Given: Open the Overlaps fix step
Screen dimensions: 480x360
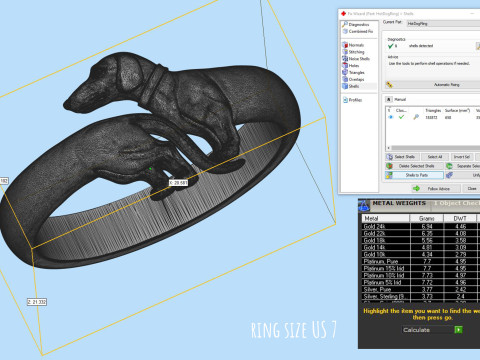Looking at the screenshot, I should (353, 79).
